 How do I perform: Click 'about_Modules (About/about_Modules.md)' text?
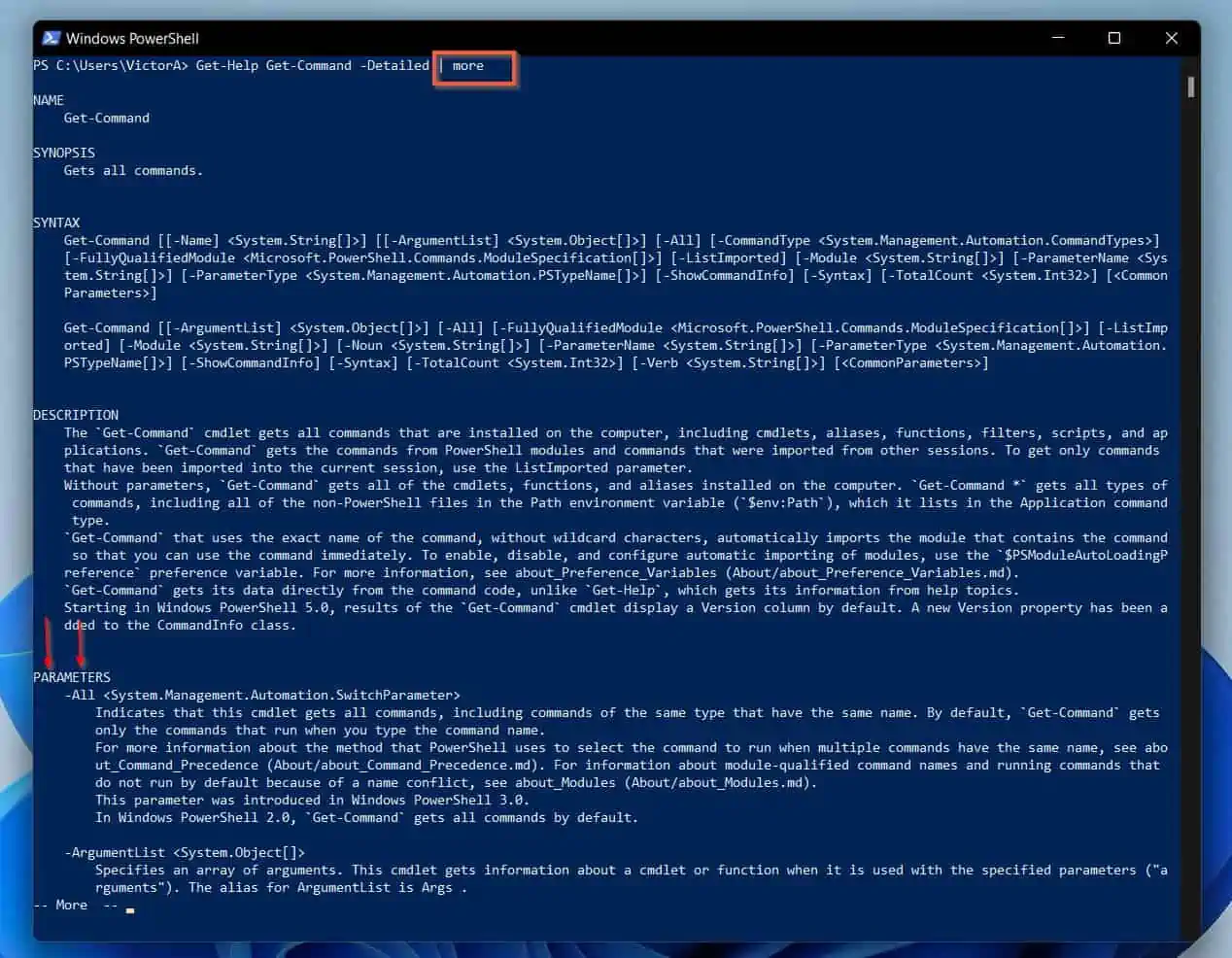tap(666, 782)
